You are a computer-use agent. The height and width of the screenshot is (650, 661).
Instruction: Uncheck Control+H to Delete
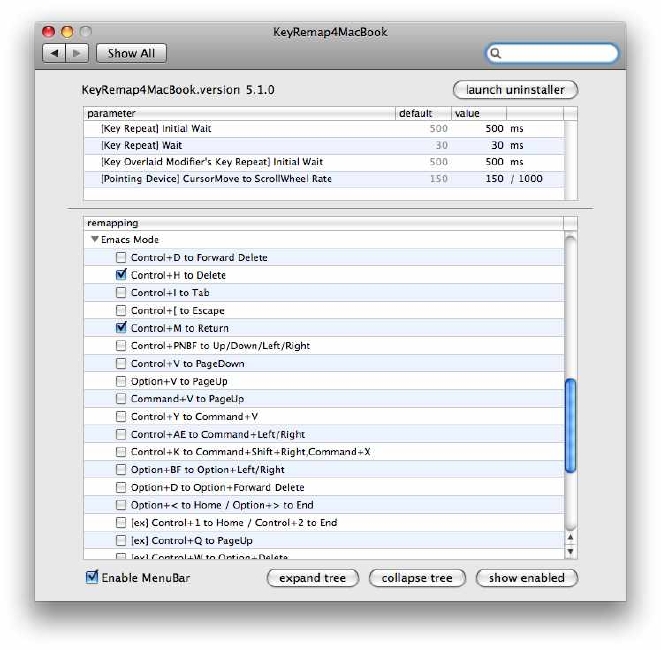coord(121,275)
